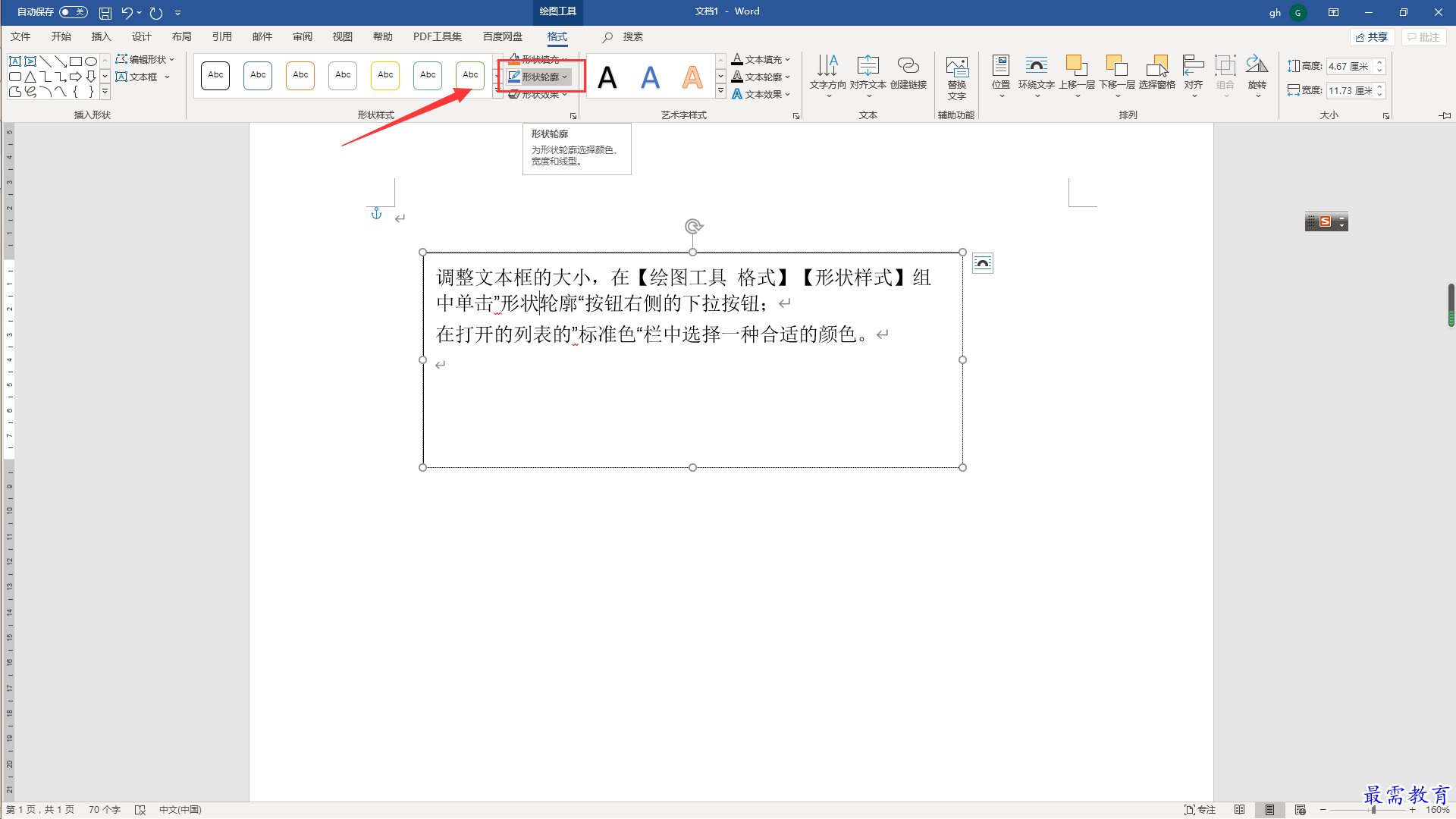Apply the black A WordArt style
The image size is (1456, 819).
click(x=607, y=77)
